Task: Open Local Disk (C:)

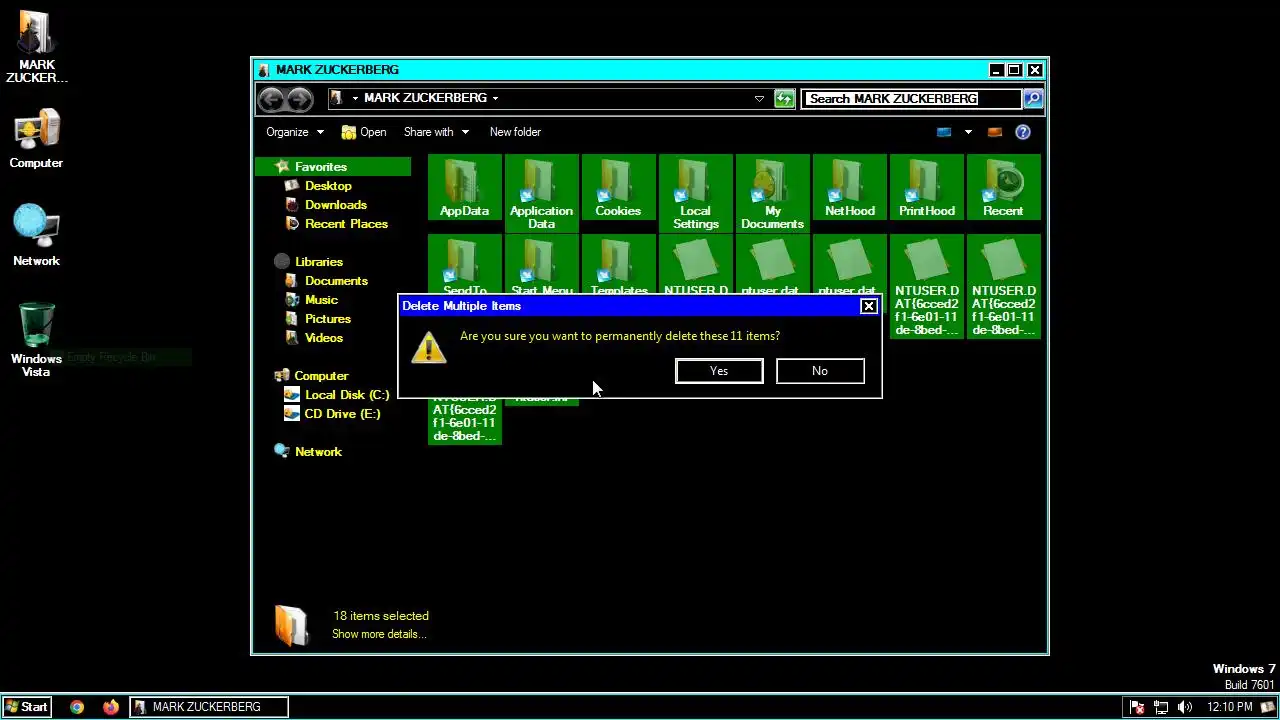Action: click(x=347, y=395)
